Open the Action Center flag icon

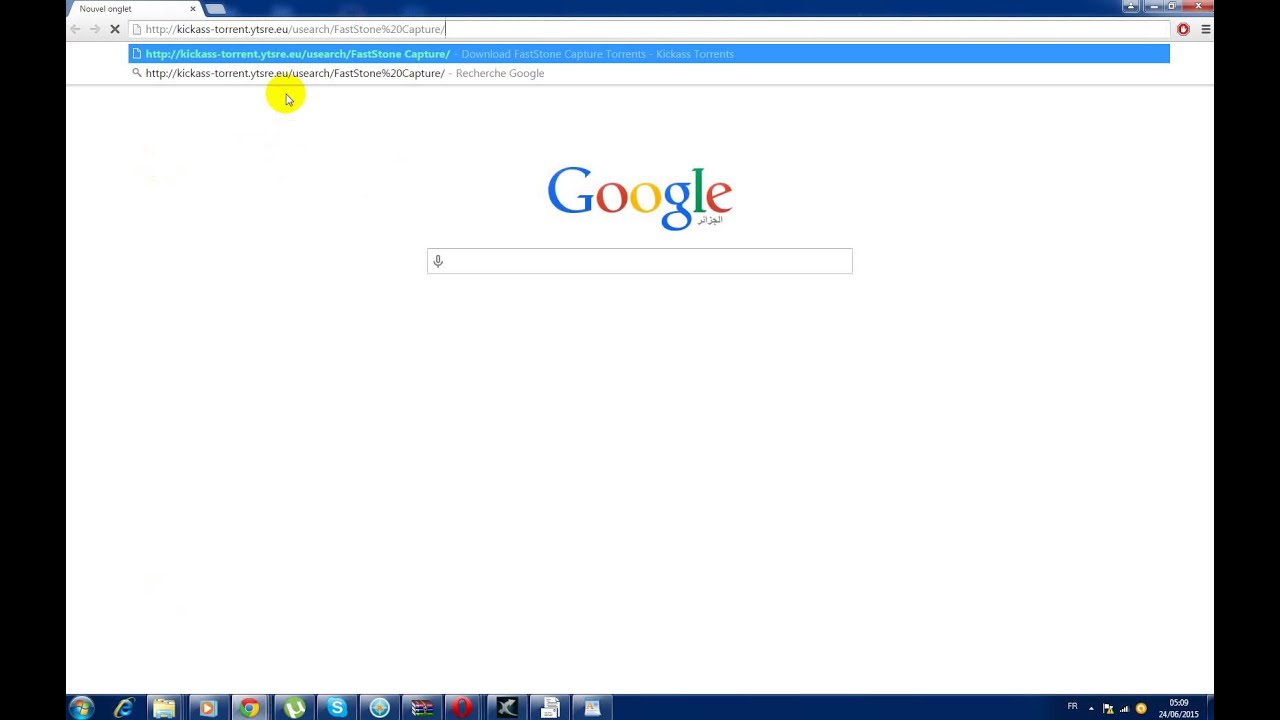(x=1108, y=708)
